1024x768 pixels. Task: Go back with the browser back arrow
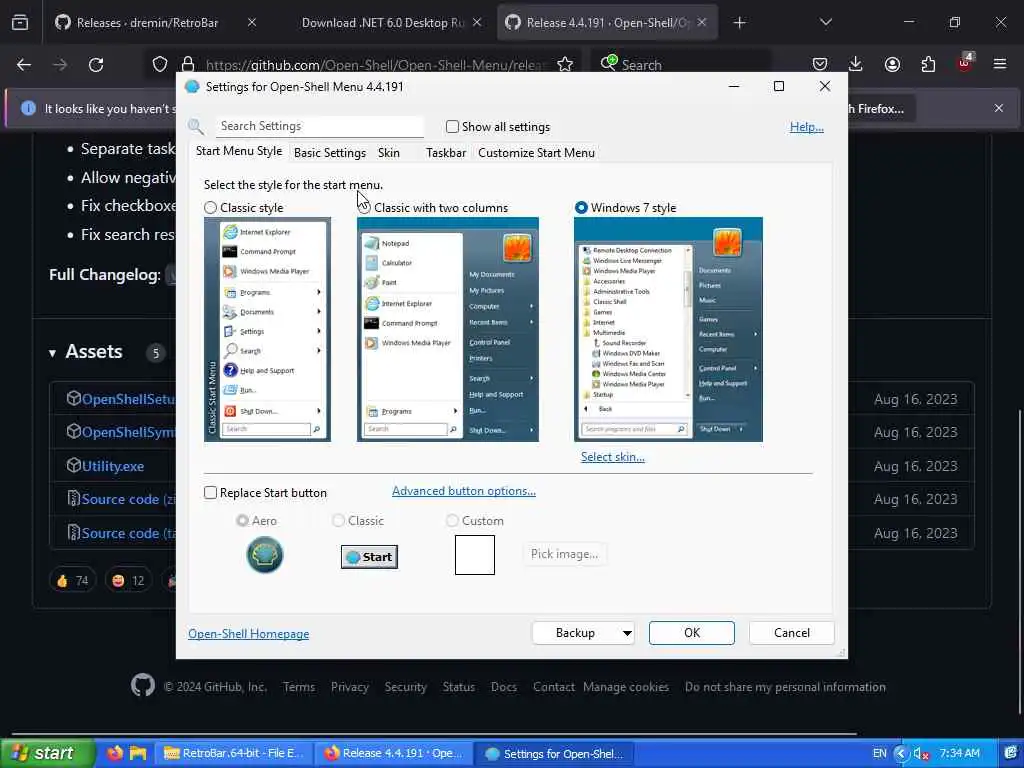(24, 65)
